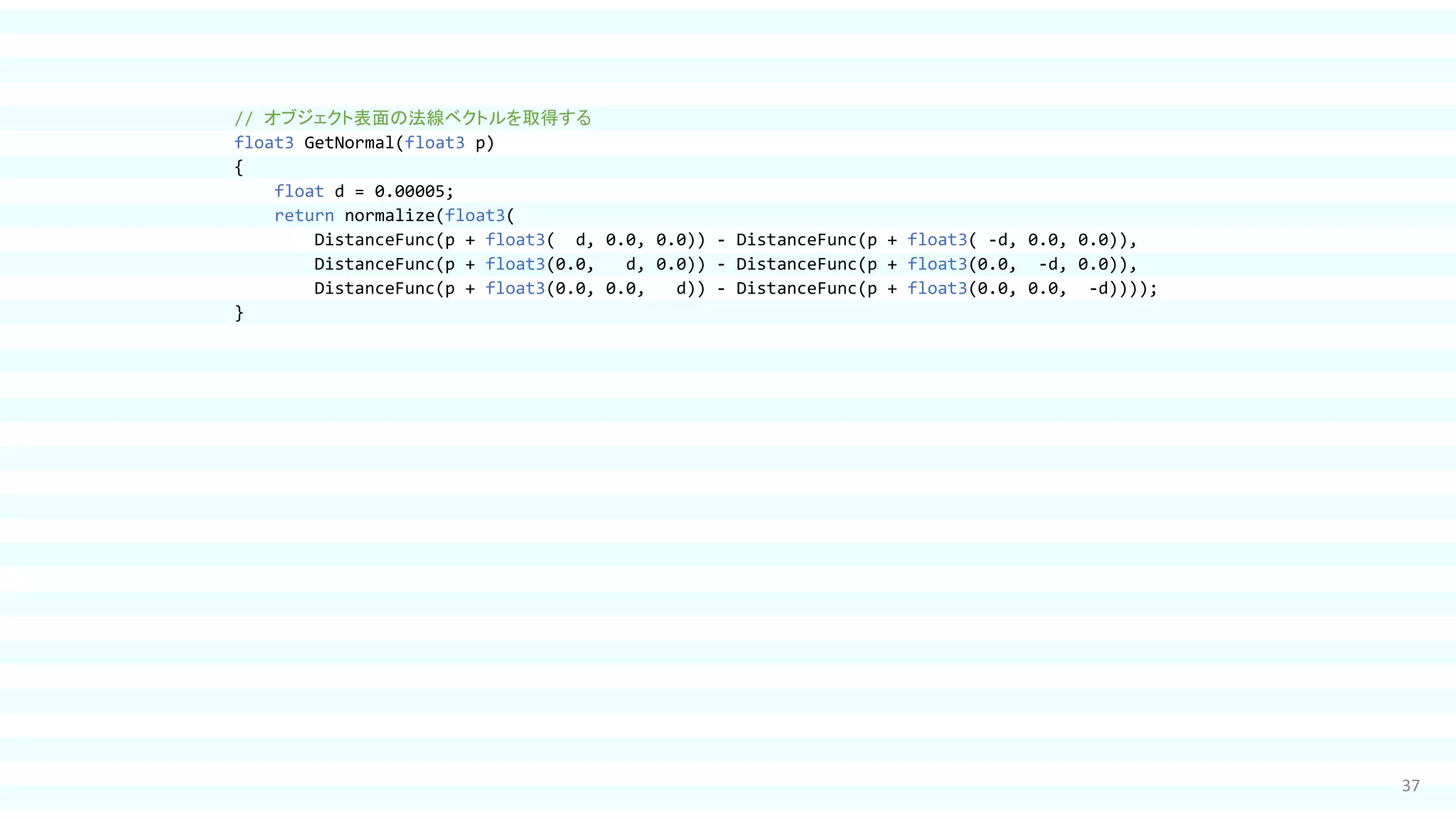This screenshot has width=1456, height=819.
Task: Click the closing curly brace line
Action: [x=239, y=313]
